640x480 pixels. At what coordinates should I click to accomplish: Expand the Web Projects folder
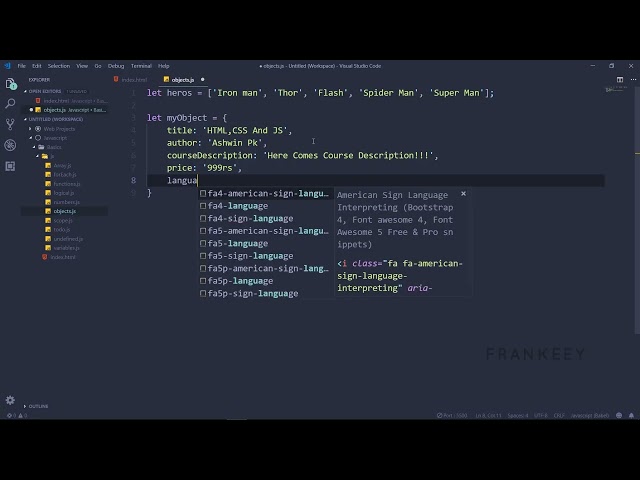30,129
